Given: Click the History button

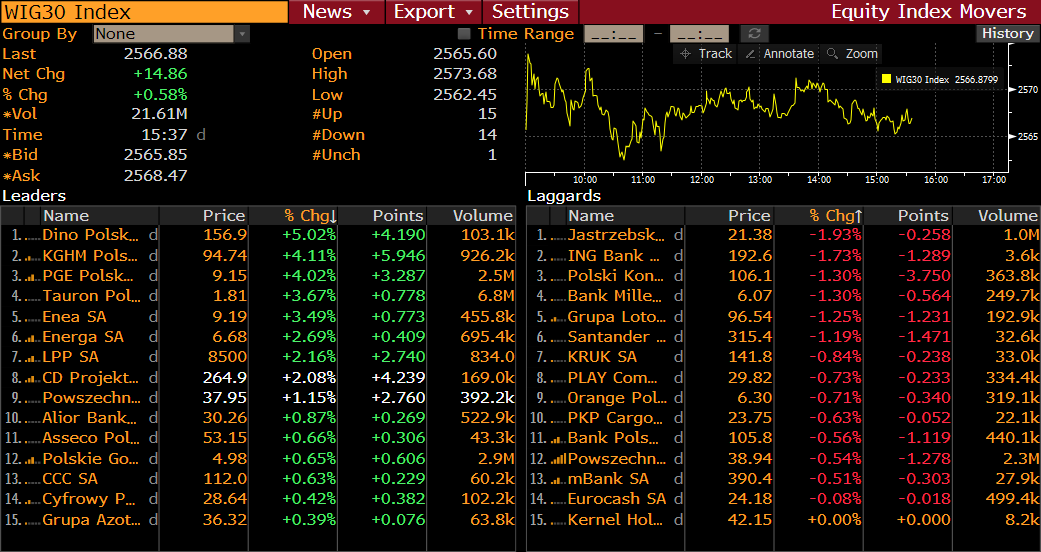Looking at the screenshot, I should tap(1007, 33).
